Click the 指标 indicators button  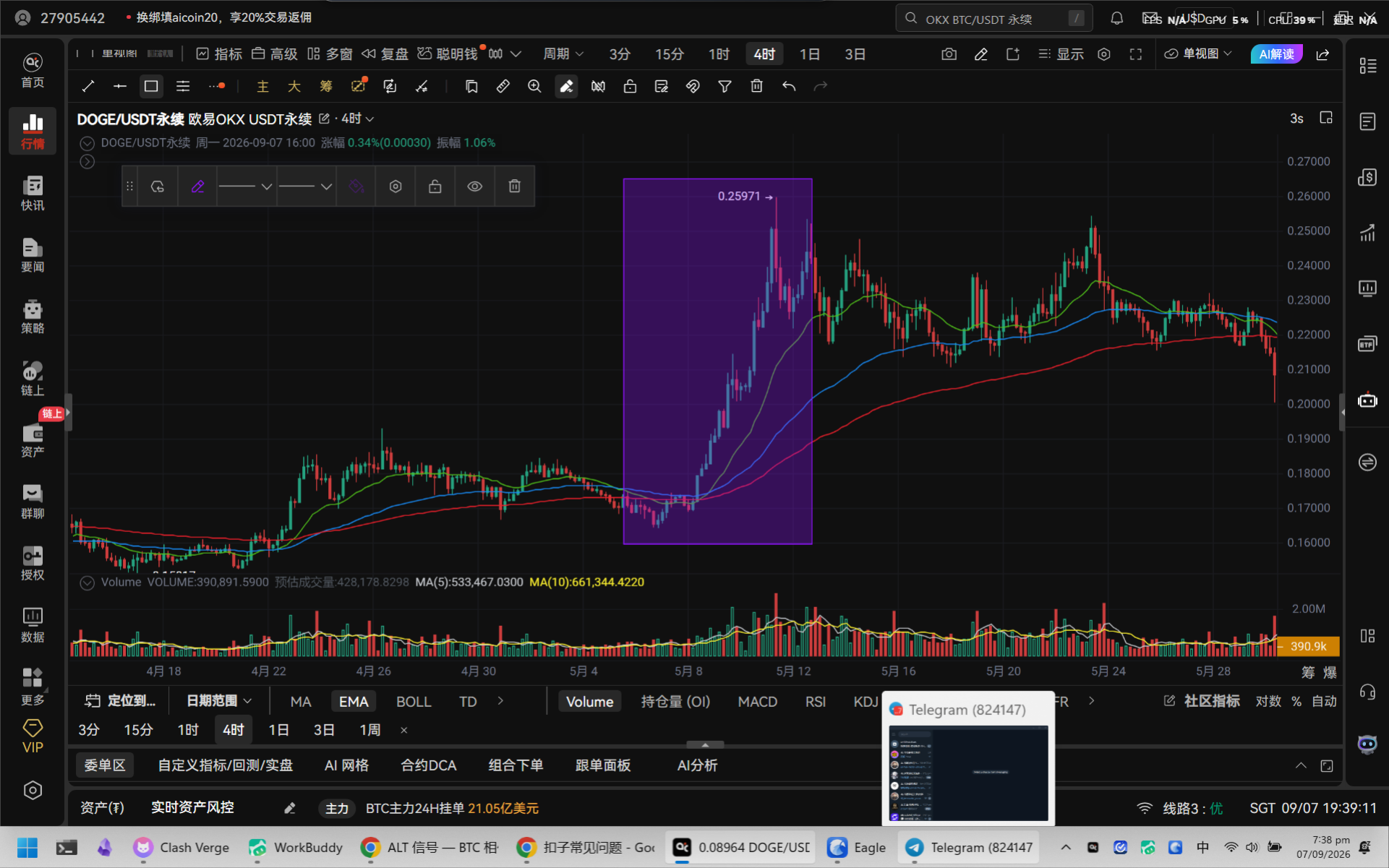(x=220, y=54)
